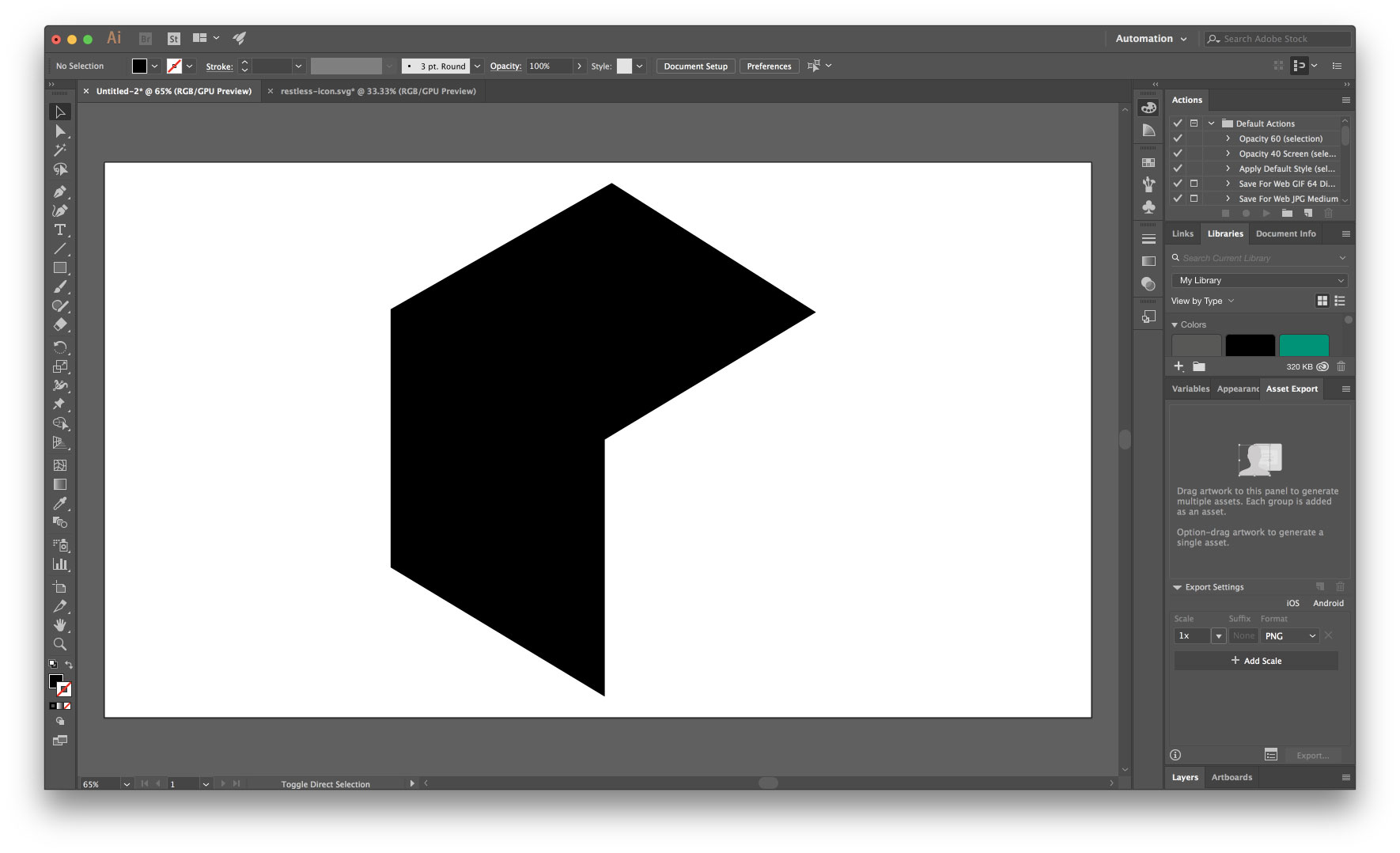The height and width of the screenshot is (853, 1400).
Task: Uncheck the Save For Web JPG Medium action
Action: pyautogui.click(x=1178, y=199)
